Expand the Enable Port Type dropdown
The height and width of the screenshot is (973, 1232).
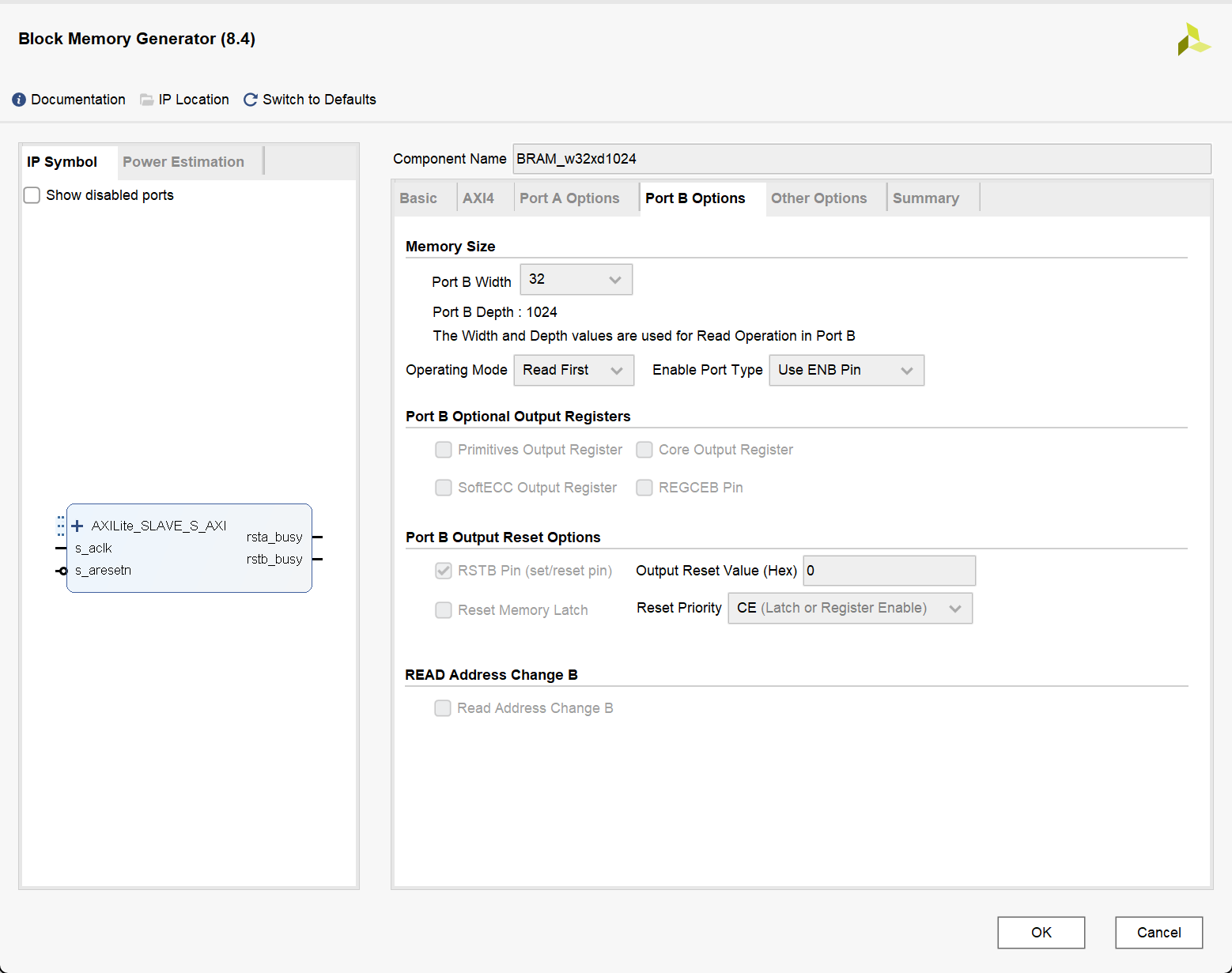847,370
